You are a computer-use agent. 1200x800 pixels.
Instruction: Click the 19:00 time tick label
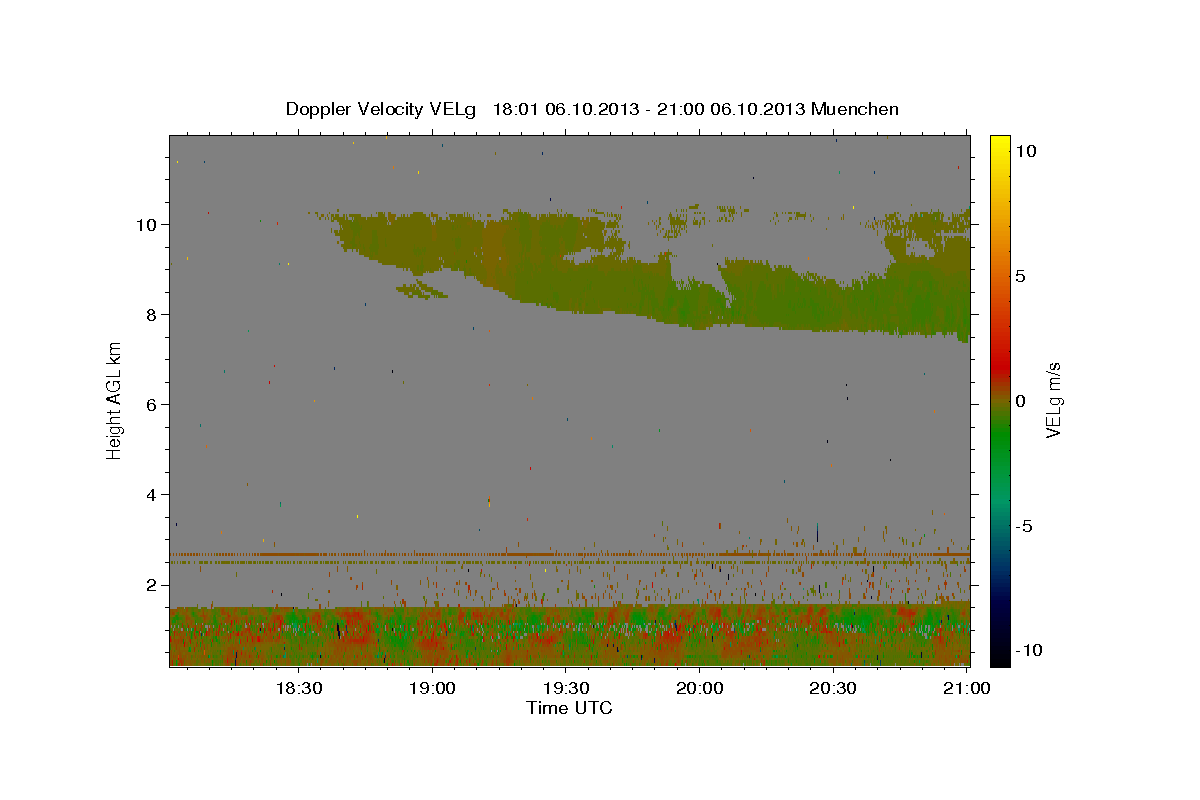click(432, 688)
